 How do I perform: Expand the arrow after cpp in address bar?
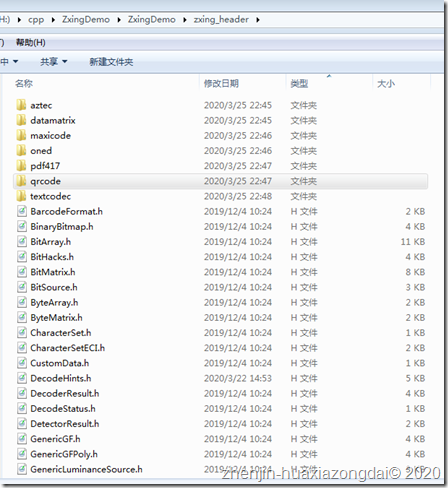[53, 20]
